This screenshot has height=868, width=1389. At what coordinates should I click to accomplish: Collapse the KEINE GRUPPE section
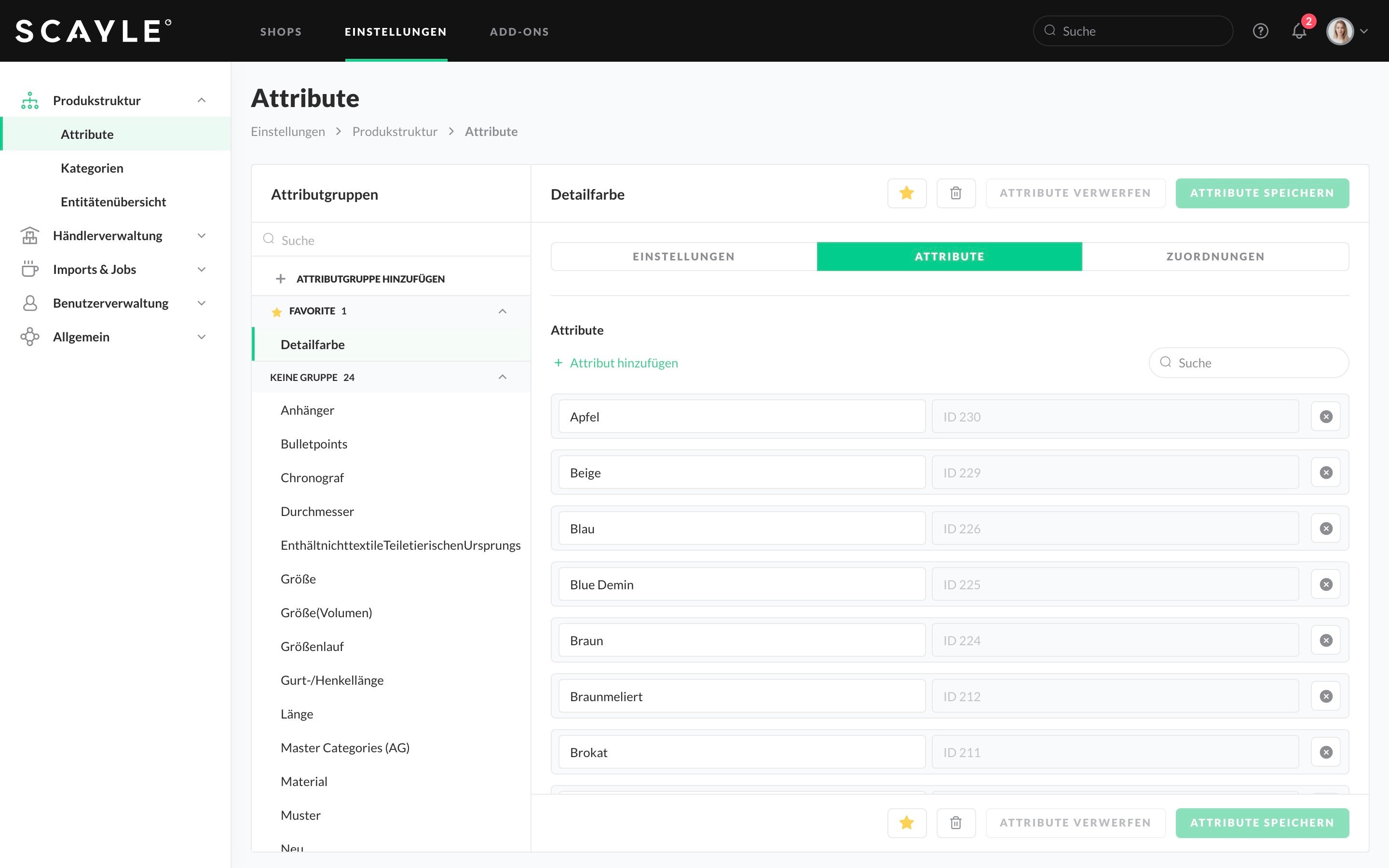[x=502, y=377]
